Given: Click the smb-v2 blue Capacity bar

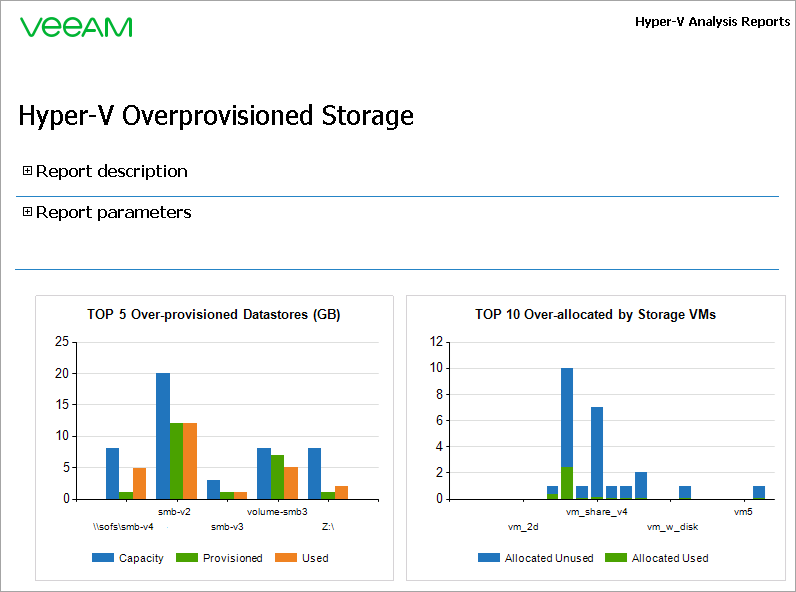Looking at the screenshot, I should 163,436.
